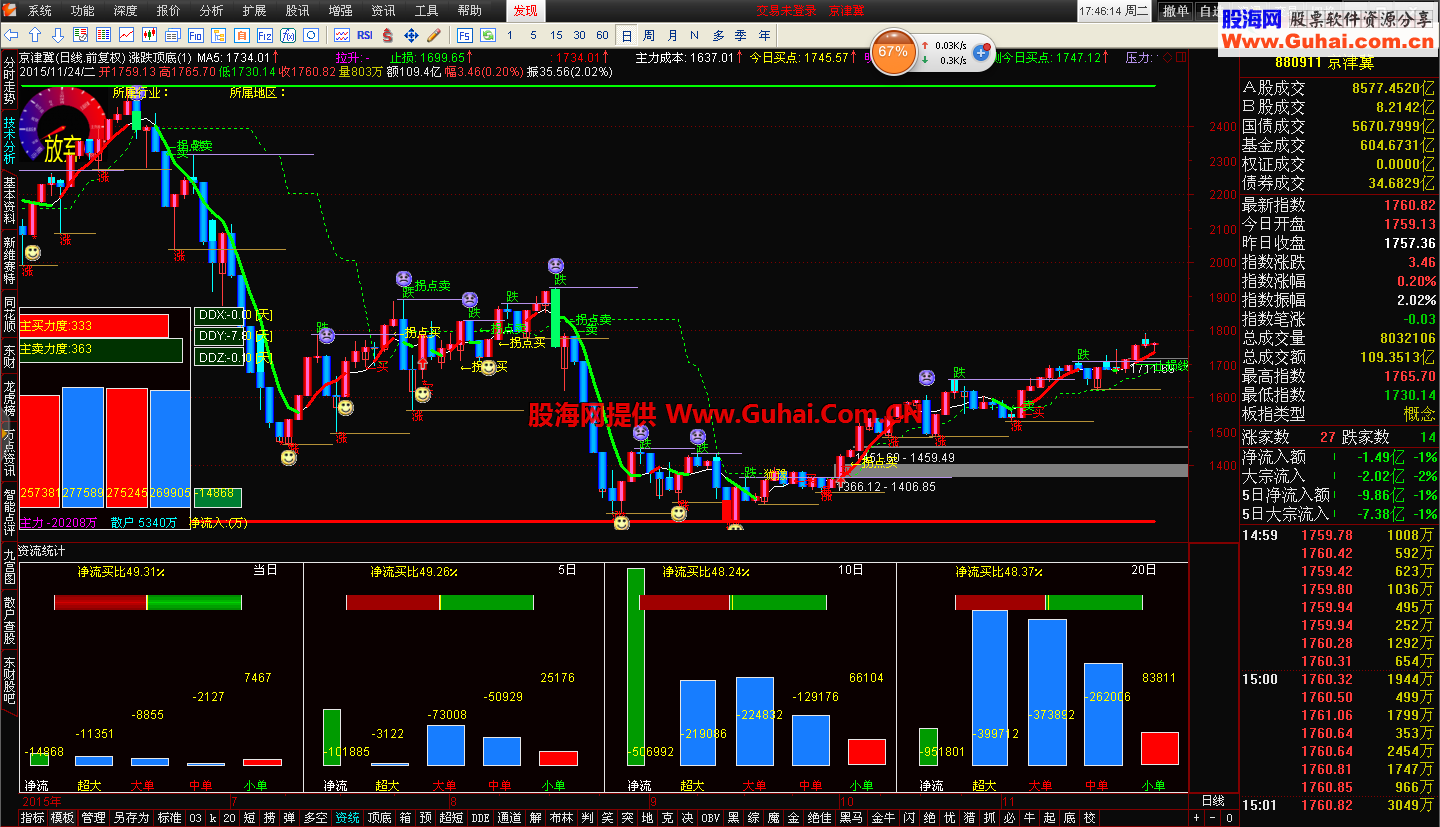
Task: Click the back arrow toolbar icon
Action: (x=11, y=35)
